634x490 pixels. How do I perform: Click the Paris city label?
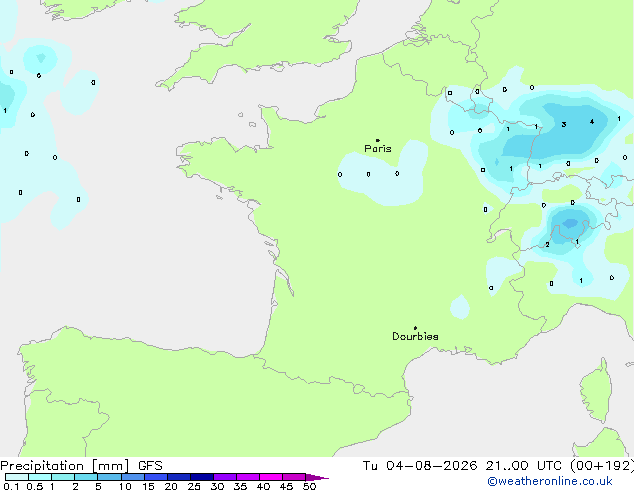(x=378, y=149)
